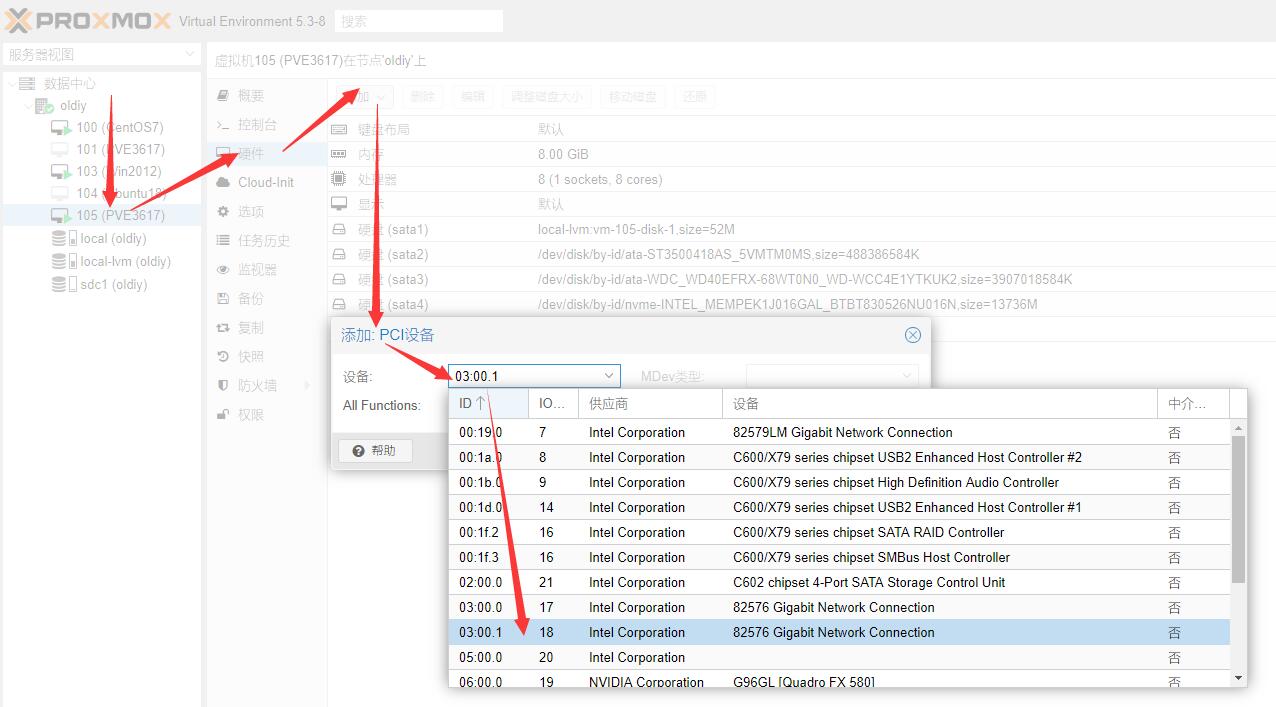Click the Remove (删除) toolbar button
This screenshot has width=1276, height=707.
point(422,97)
